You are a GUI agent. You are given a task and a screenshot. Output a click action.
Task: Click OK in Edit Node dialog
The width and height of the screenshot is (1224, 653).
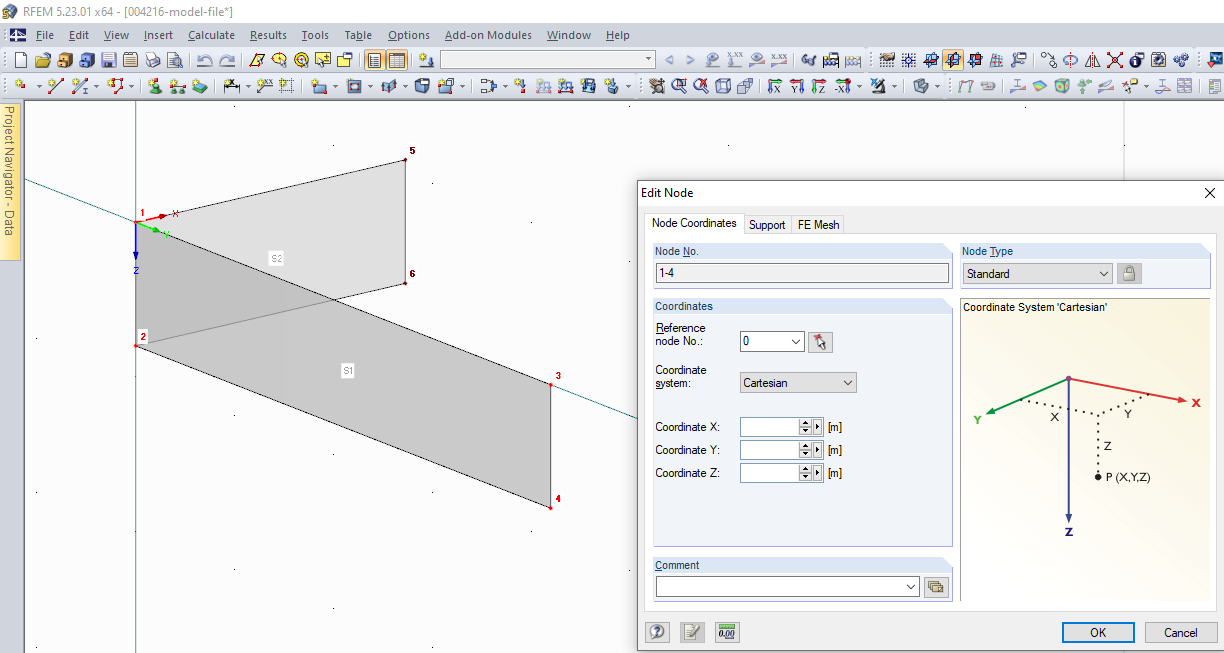(1098, 632)
